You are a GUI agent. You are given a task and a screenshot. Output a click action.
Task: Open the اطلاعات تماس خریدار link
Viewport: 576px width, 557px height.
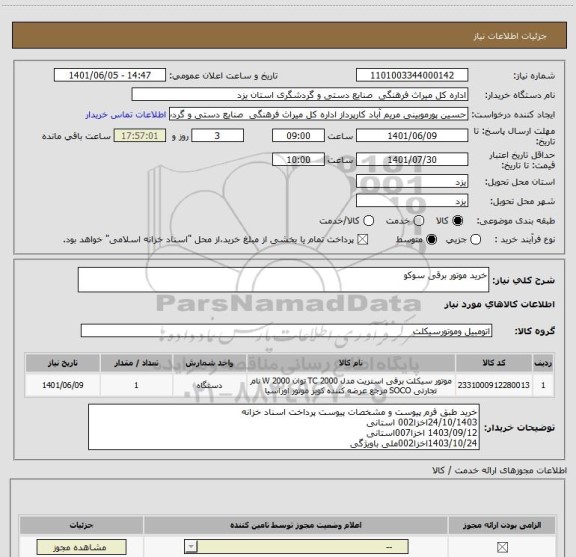pyautogui.click(x=126, y=115)
